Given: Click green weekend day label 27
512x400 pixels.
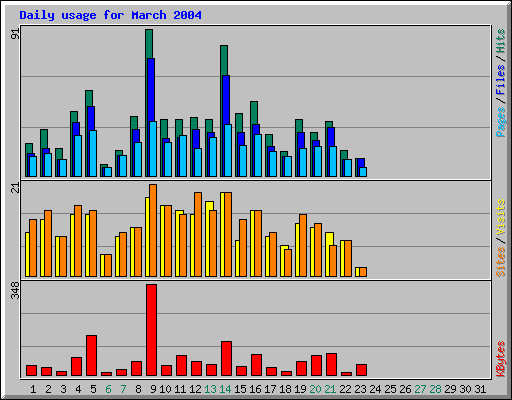Looking at the screenshot, I should click(420, 389).
